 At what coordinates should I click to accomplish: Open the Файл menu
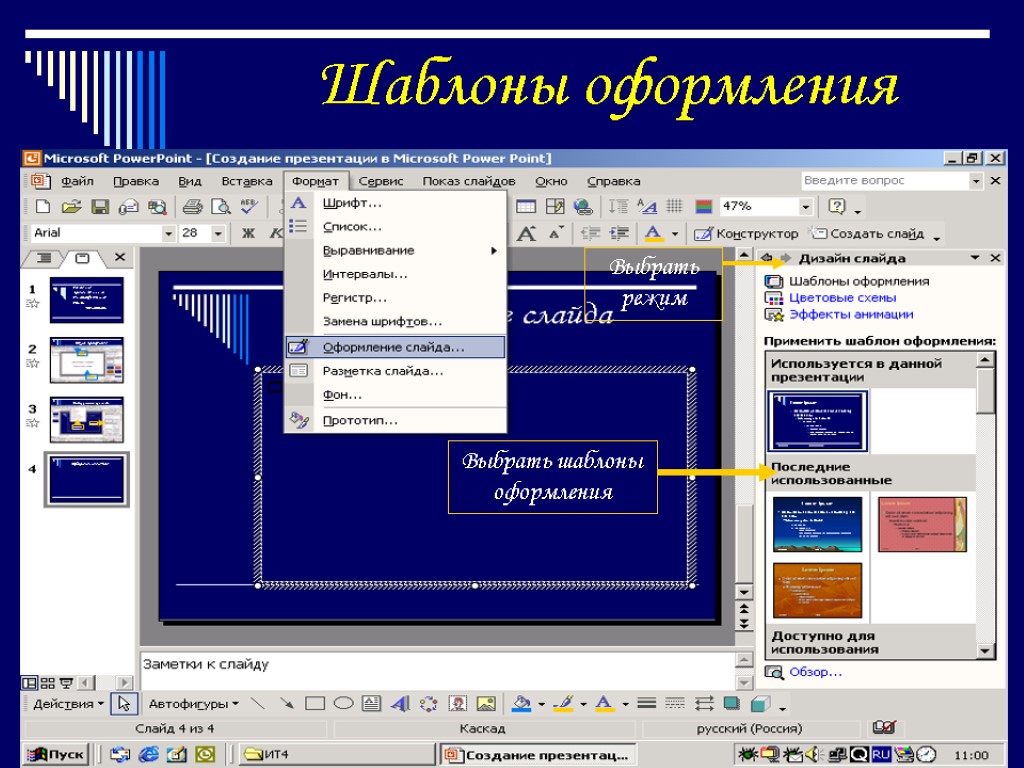77,181
